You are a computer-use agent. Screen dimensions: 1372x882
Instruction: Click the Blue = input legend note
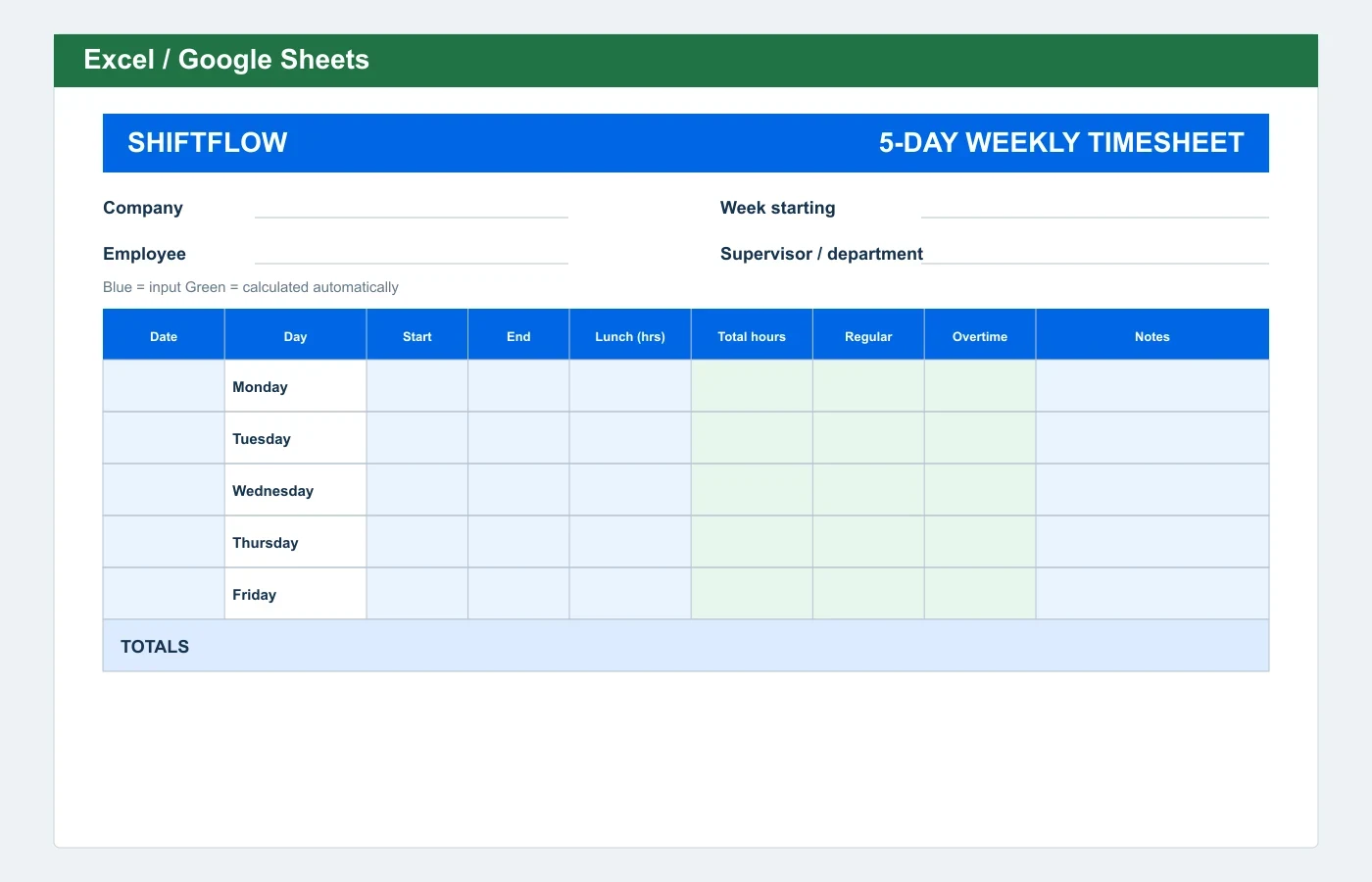pos(251,287)
